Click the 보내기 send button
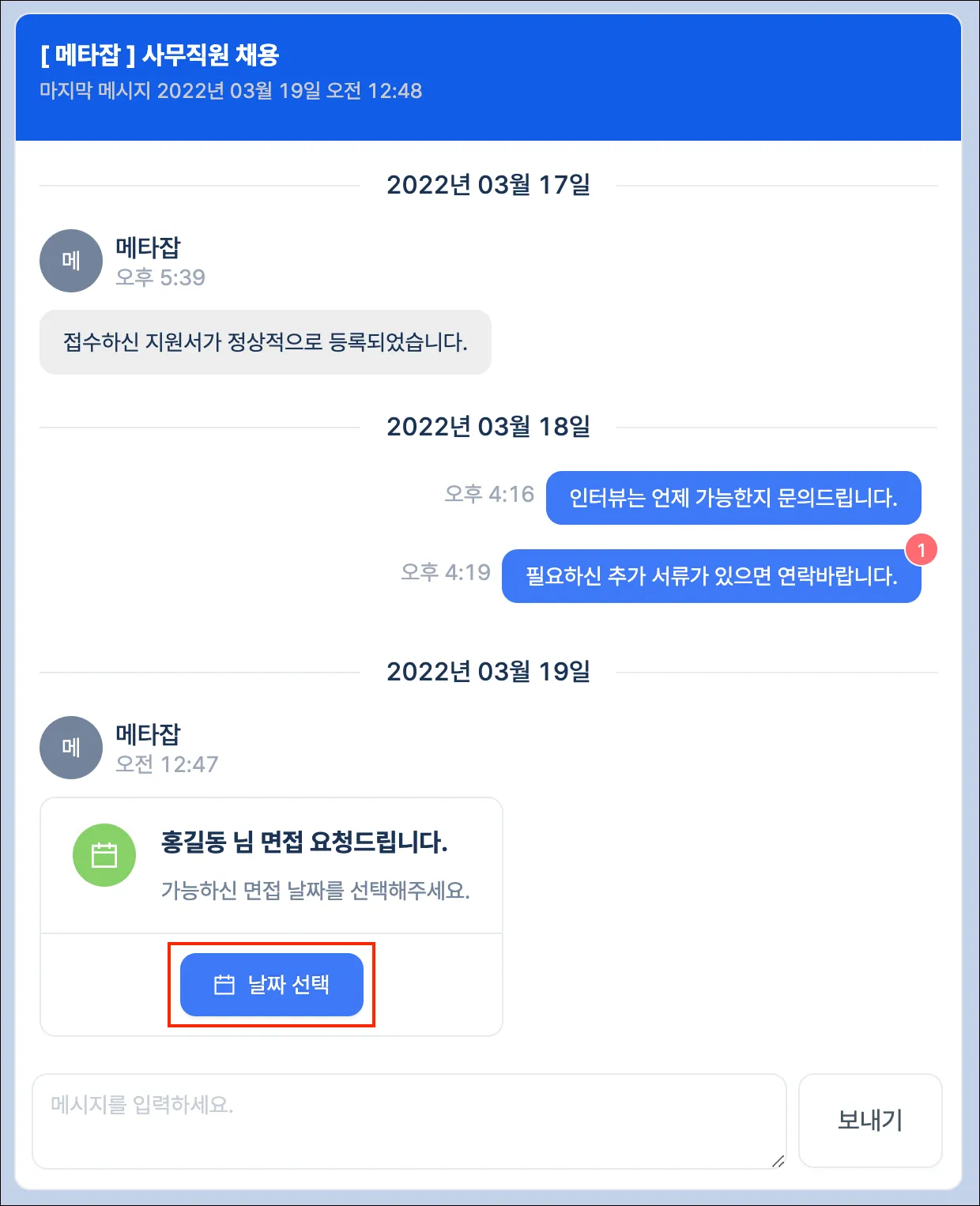The image size is (980, 1206). tap(870, 1120)
